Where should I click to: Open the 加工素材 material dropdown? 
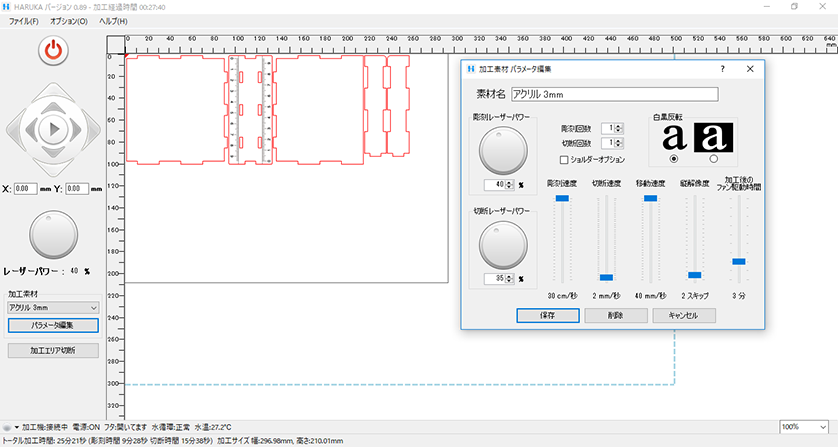click(53, 308)
